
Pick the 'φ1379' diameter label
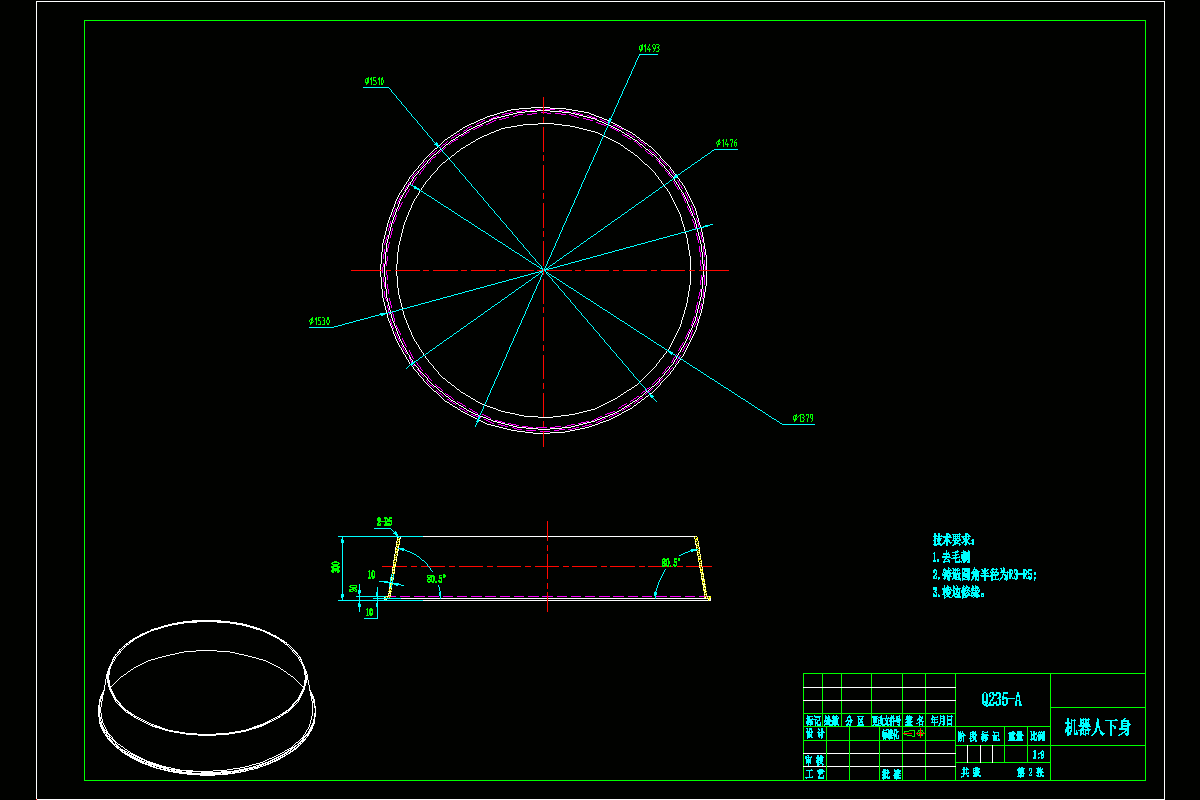coord(803,418)
